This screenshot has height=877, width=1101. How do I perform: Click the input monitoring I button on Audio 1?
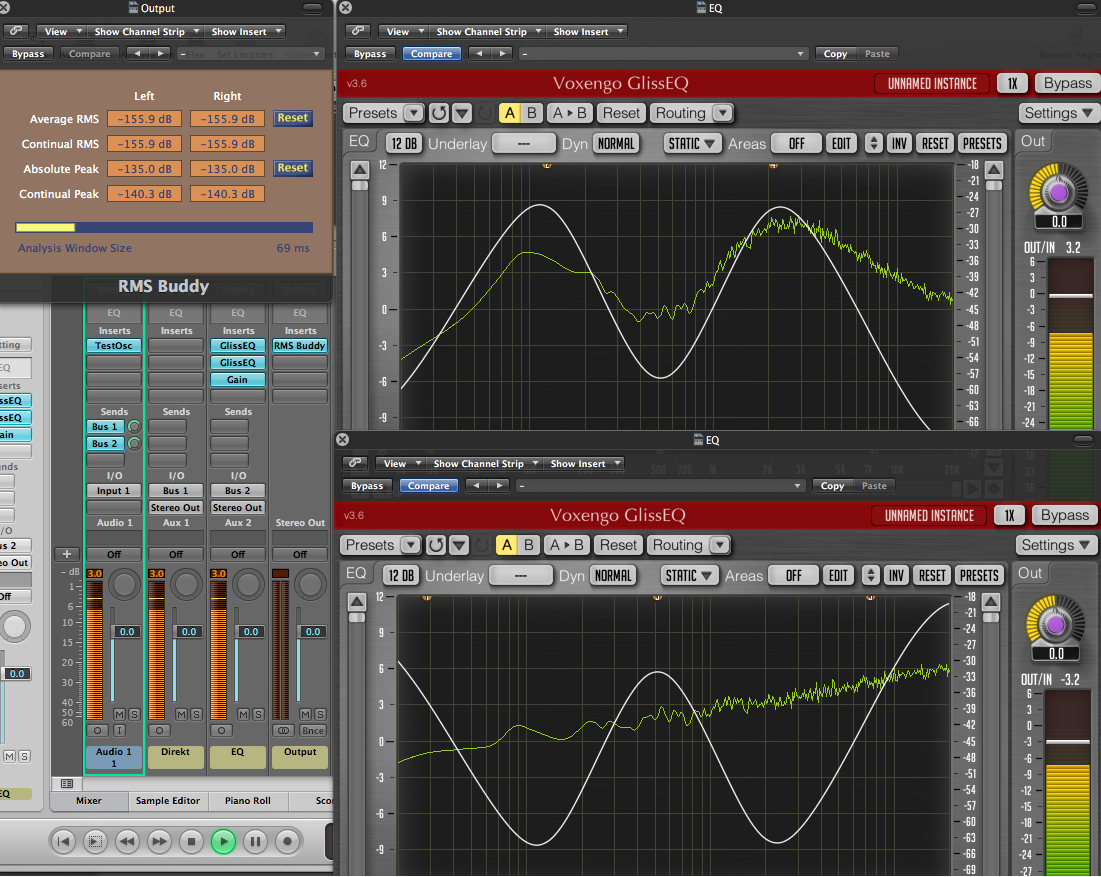click(x=119, y=730)
